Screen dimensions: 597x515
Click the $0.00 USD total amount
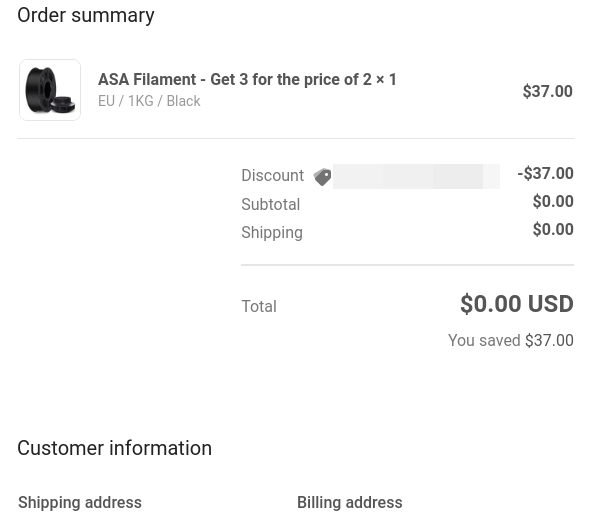pos(517,304)
